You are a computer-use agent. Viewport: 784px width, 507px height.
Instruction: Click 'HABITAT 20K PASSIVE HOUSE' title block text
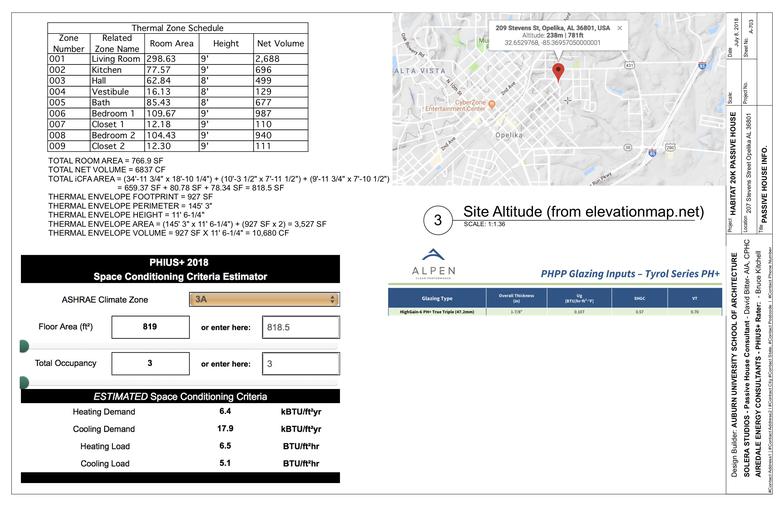(x=733, y=163)
